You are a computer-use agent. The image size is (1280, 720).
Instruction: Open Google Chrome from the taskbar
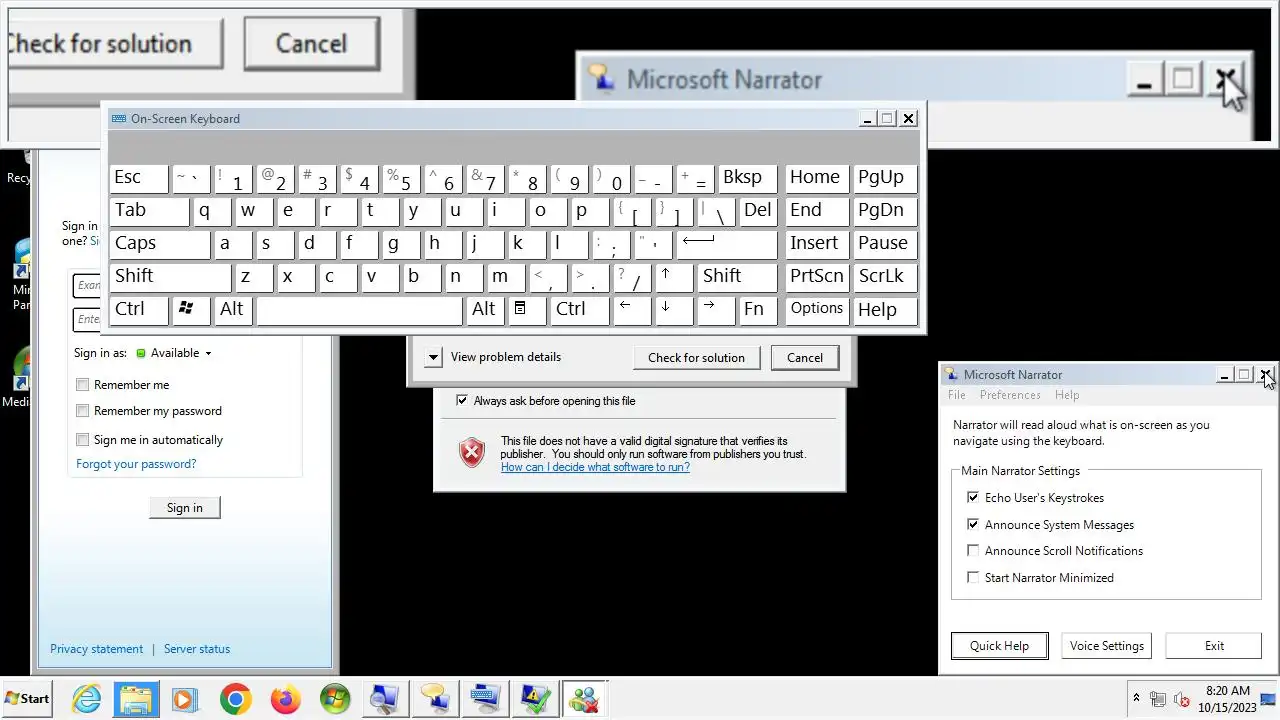pos(236,698)
